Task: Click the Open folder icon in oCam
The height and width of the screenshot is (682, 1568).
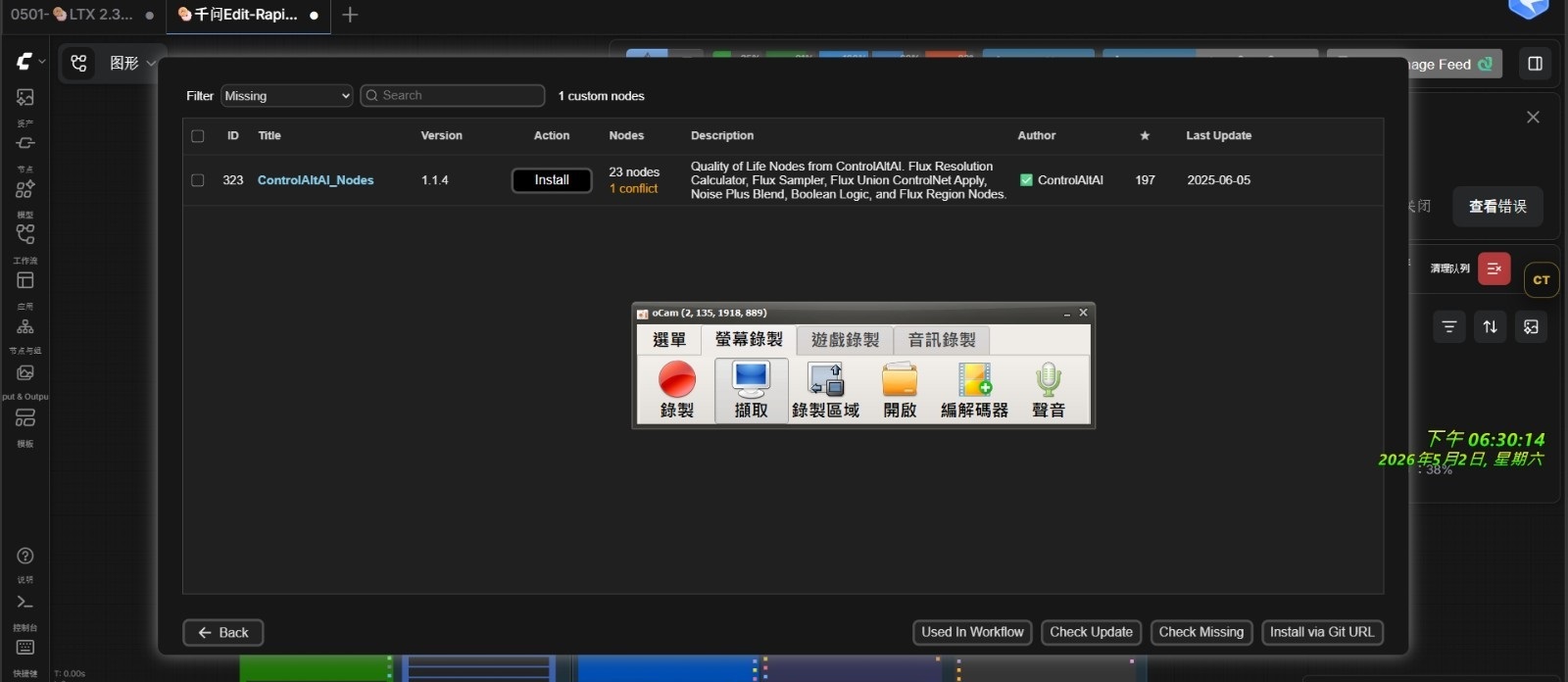Action: [900, 389]
